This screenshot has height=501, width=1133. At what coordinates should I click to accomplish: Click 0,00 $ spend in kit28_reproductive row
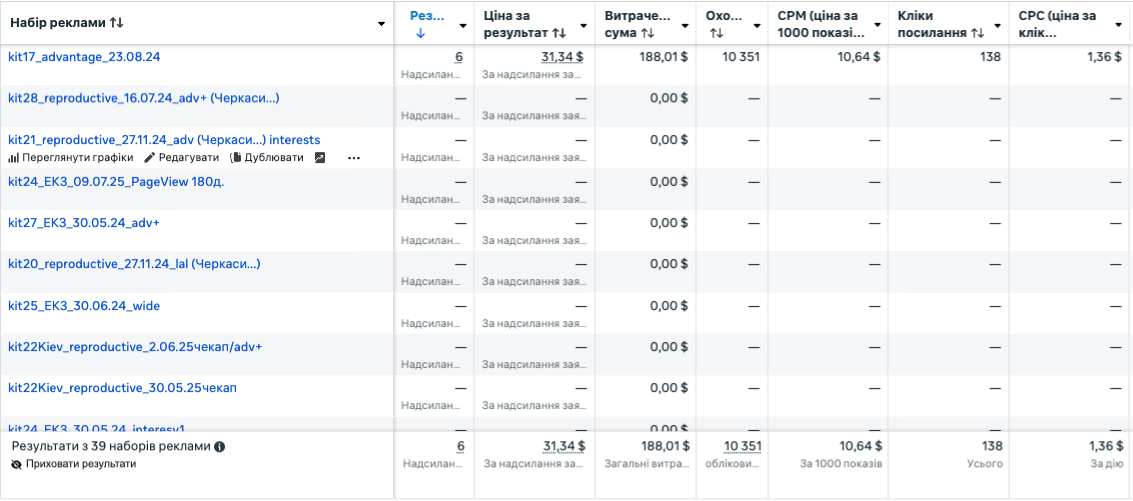pyautogui.click(x=669, y=98)
